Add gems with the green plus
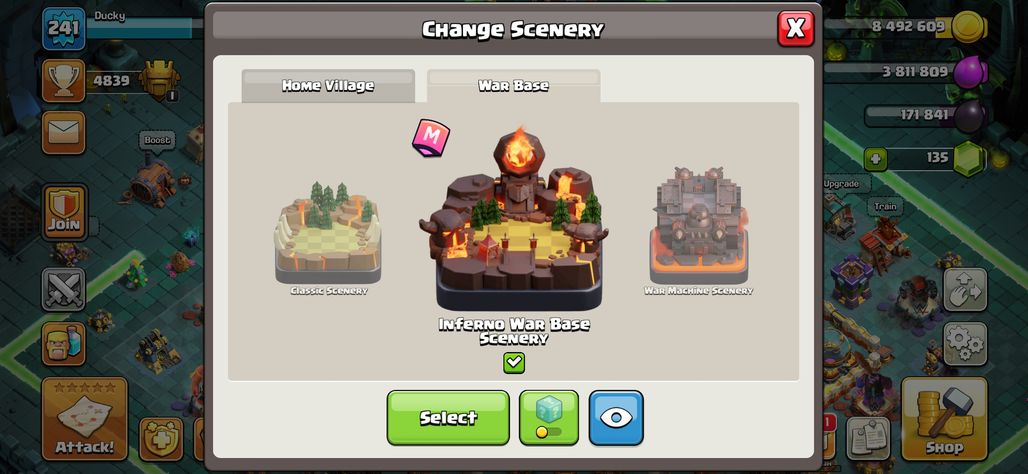 click(875, 158)
